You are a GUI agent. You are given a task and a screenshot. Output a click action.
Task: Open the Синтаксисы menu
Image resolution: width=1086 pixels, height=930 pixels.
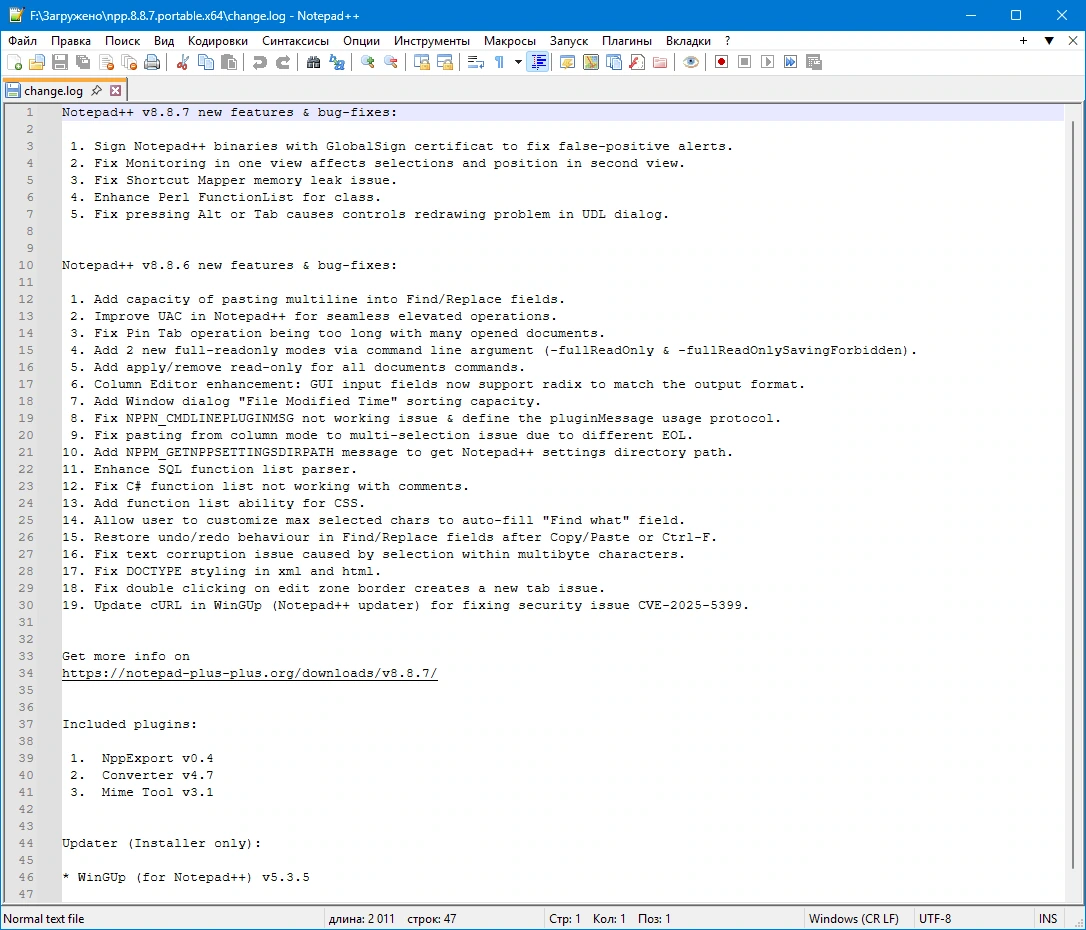pos(295,41)
